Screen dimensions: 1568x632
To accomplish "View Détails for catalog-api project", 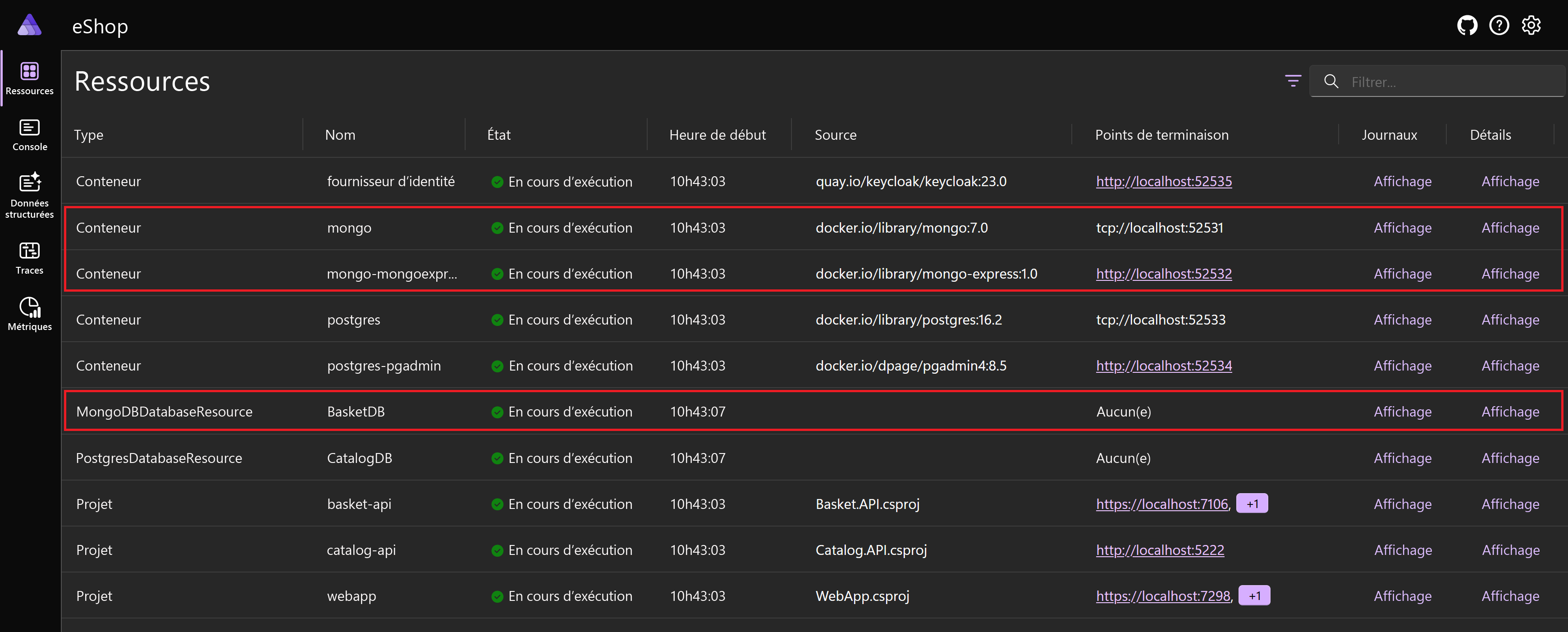I will pyautogui.click(x=1510, y=550).
